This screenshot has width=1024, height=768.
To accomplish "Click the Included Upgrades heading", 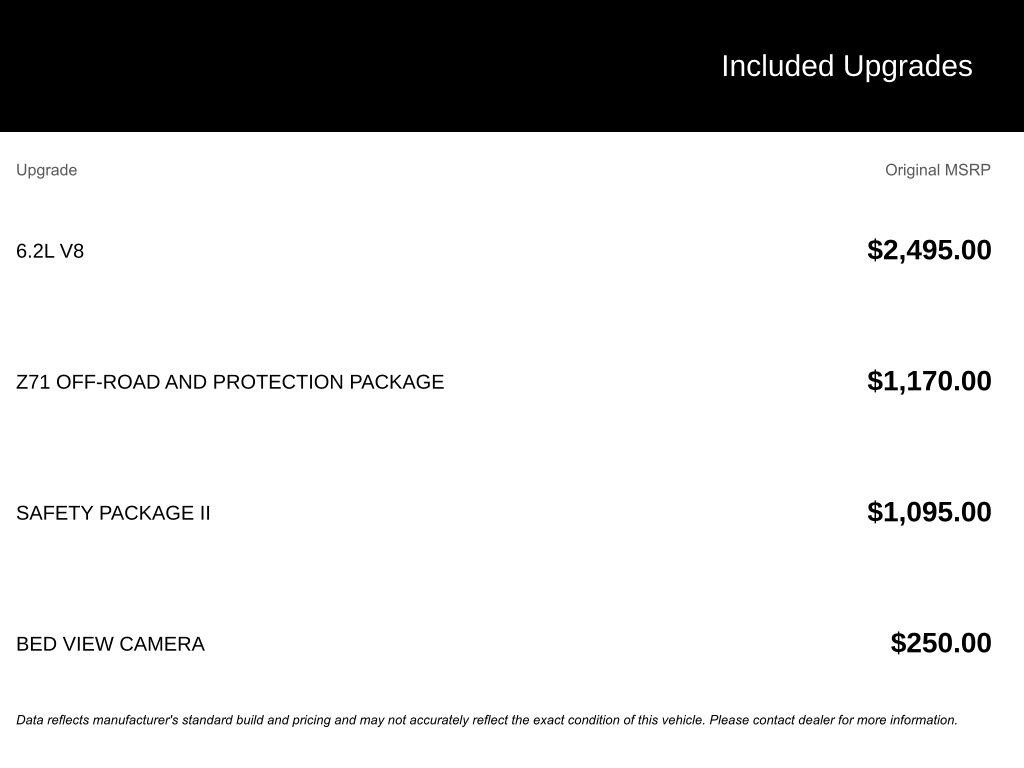I will (x=846, y=66).
